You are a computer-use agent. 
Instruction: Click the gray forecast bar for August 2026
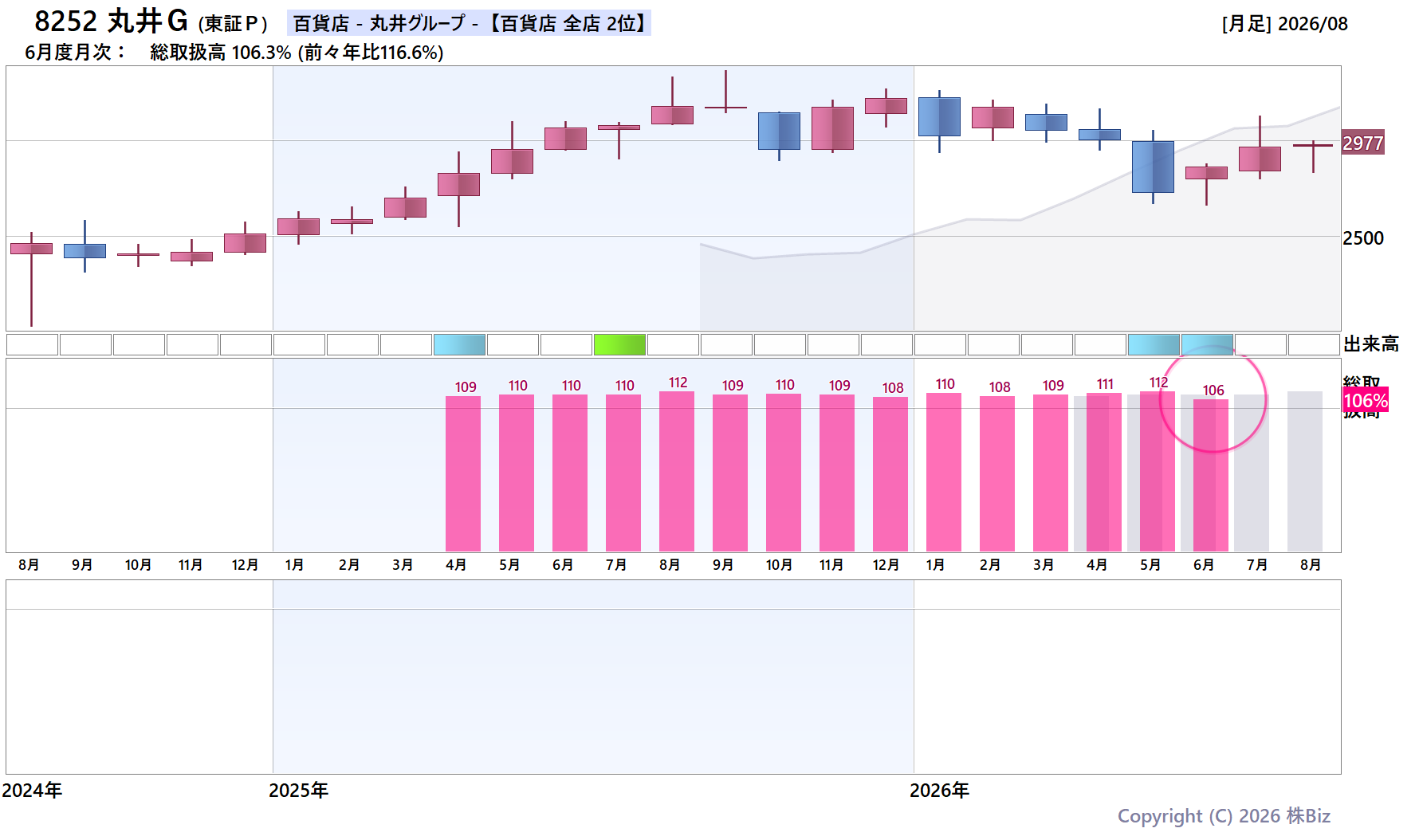point(1305,471)
